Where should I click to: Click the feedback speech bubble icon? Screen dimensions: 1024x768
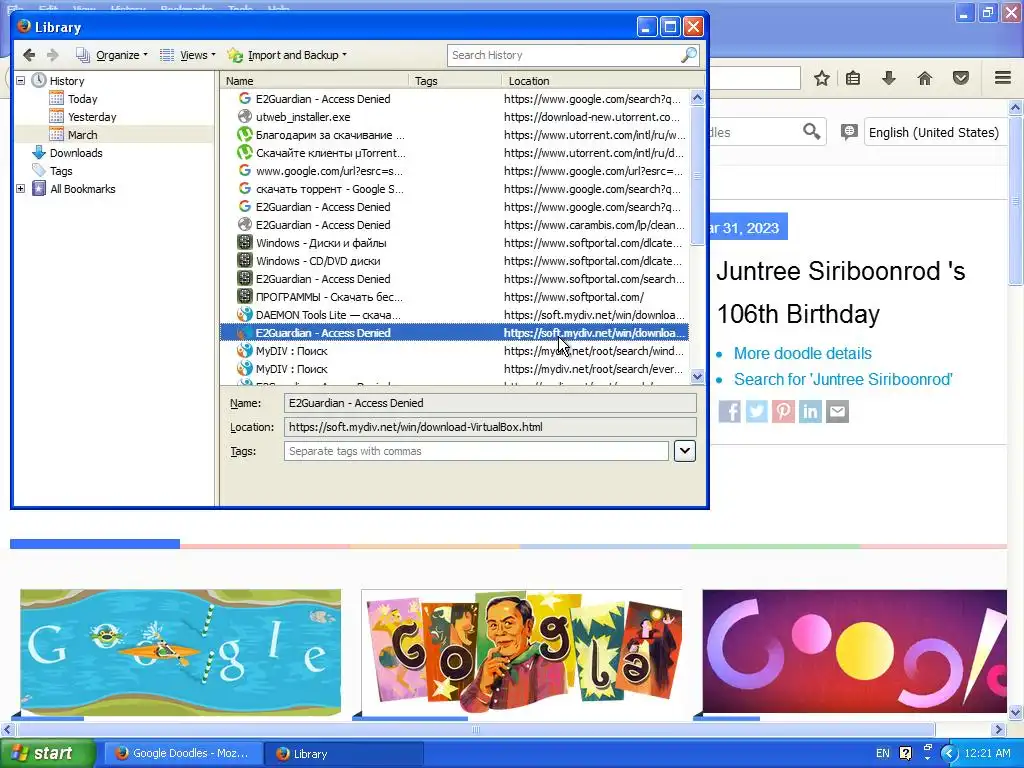pos(849,132)
